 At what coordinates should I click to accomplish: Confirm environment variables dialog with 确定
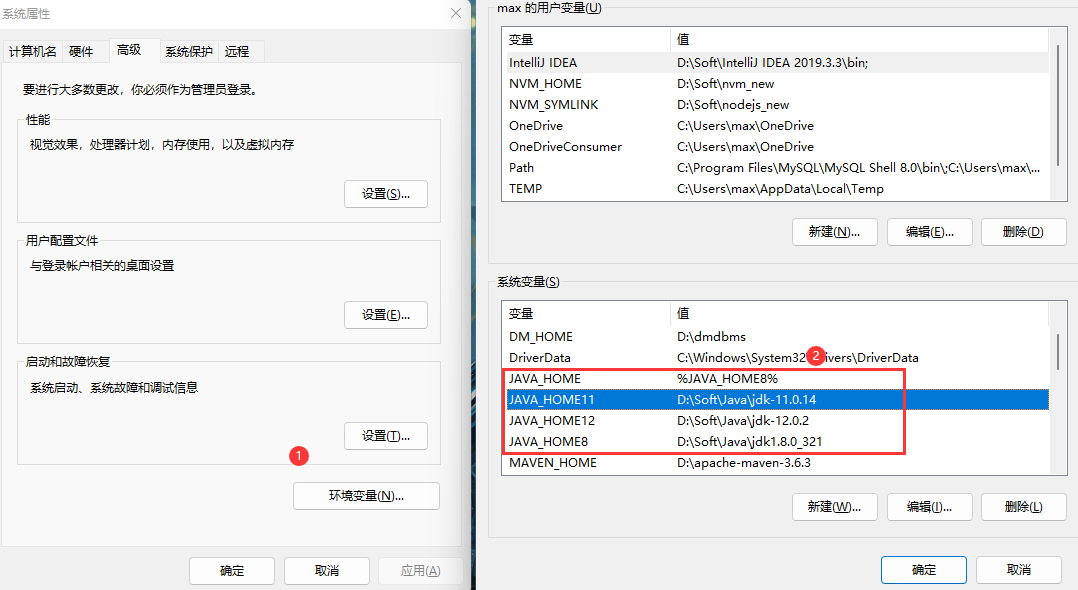click(x=924, y=570)
